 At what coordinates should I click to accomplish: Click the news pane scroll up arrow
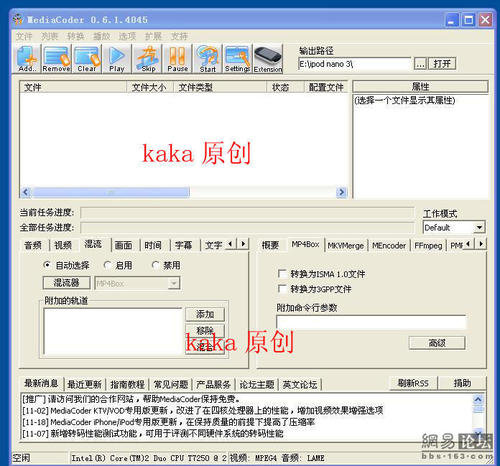pos(478,399)
